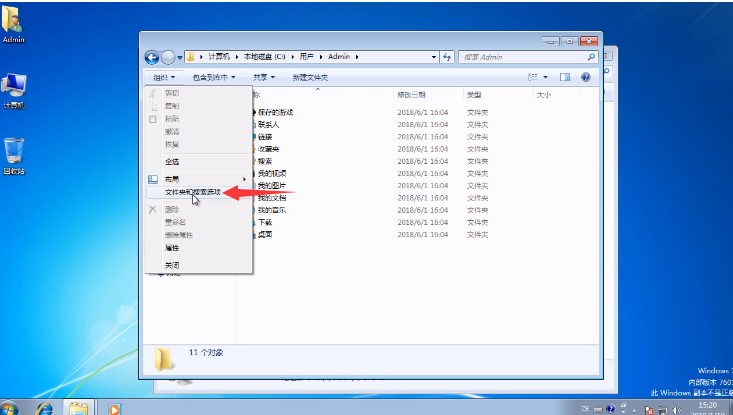Select the 收藏夹 folder
The image size is (733, 415).
point(268,149)
